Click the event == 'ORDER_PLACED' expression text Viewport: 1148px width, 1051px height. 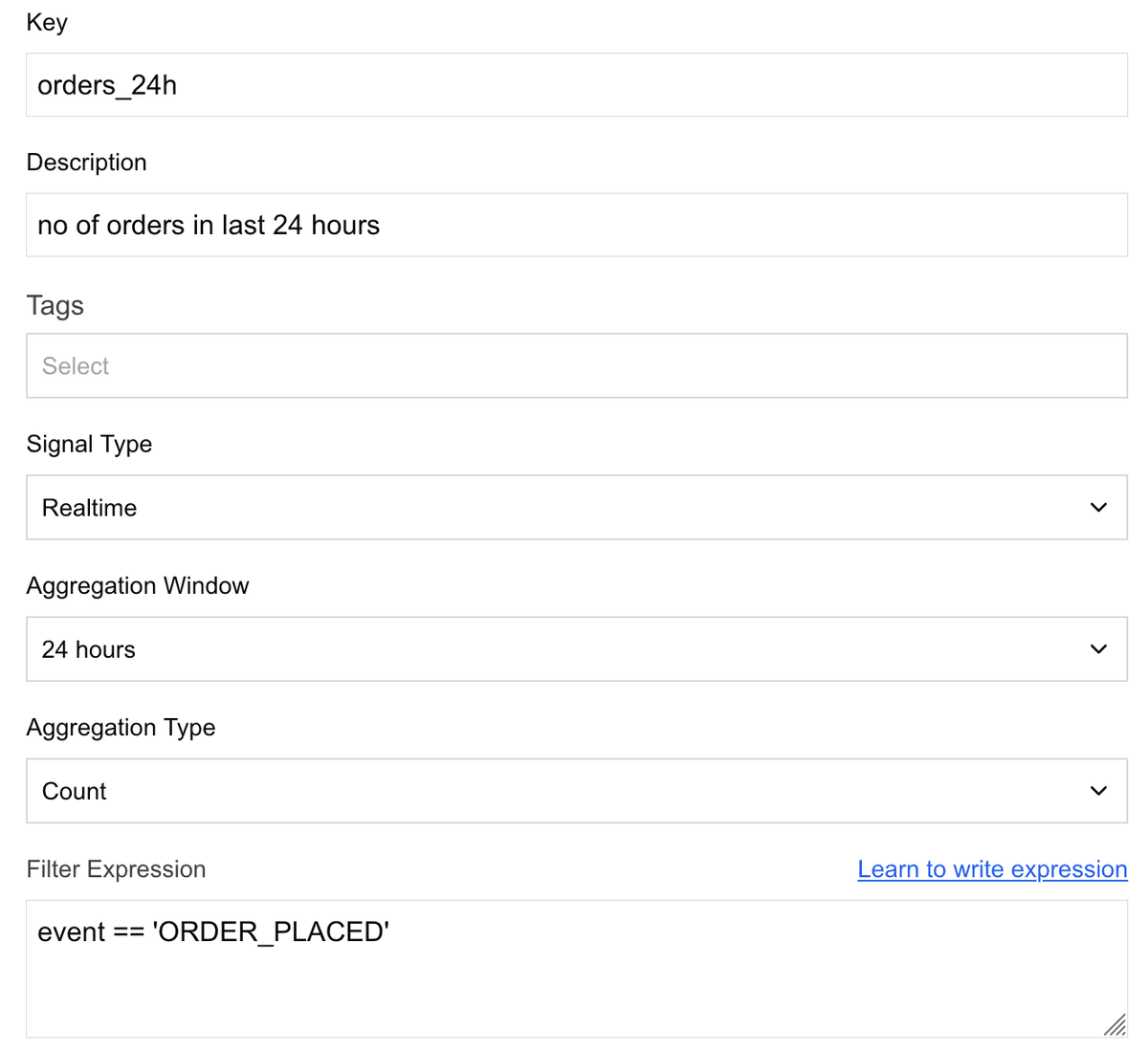(x=212, y=931)
